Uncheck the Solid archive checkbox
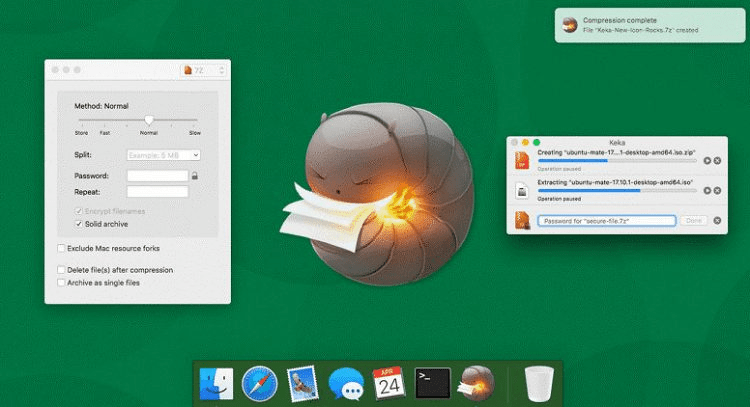Screen dimensions: 750x407 tap(79, 224)
